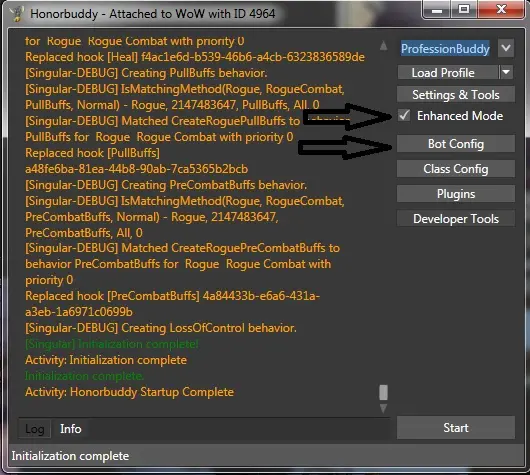Click the Honorbuddy app icon in title bar
The height and width of the screenshot is (475, 530).
[16, 14]
